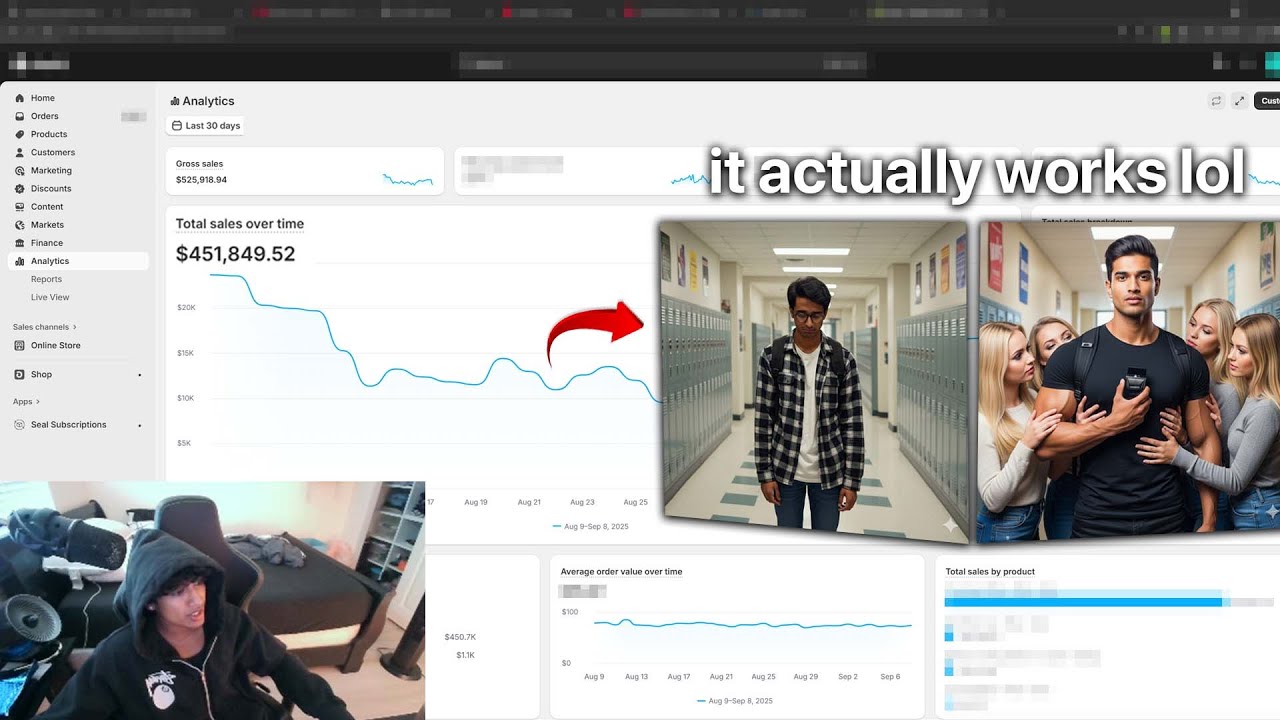Image resolution: width=1280 pixels, height=720 pixels.
Task: Open the Last 30 days date picker
Action: tap(206, 126)
